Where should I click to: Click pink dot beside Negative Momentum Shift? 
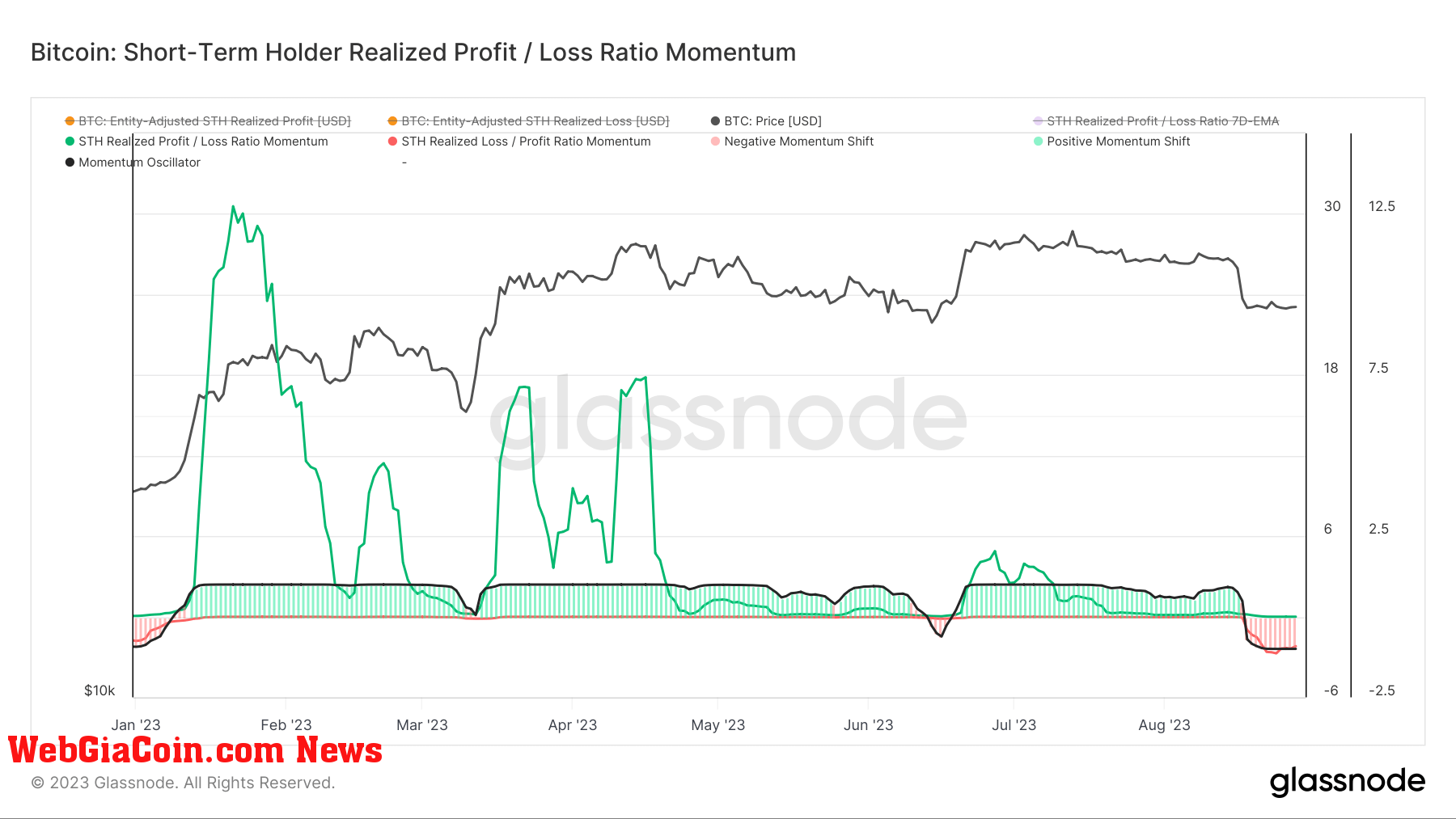pyautogui.click(x=715, y=141)
